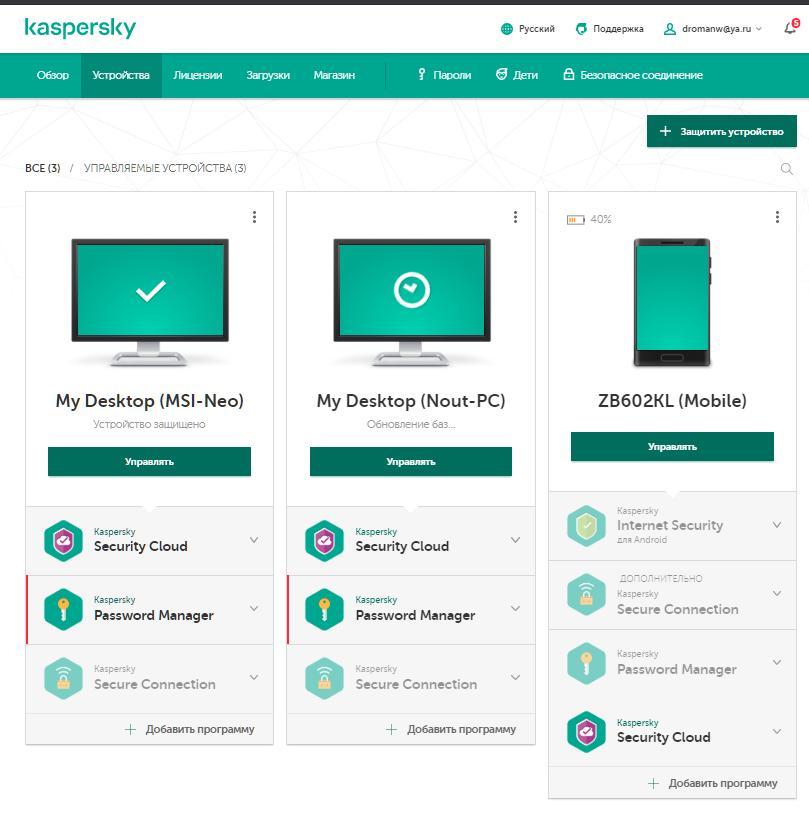Go to the Лицензии tab
This screenshot has height=813, width=809.
click(x=198, y=75)
